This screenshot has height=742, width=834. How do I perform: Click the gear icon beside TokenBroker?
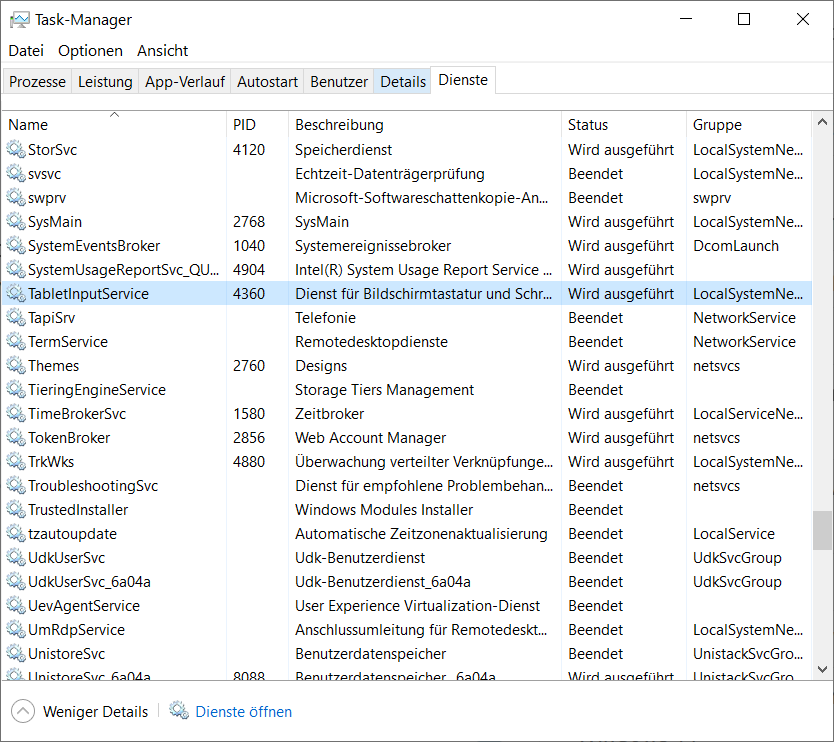click(x=15, y=438)
